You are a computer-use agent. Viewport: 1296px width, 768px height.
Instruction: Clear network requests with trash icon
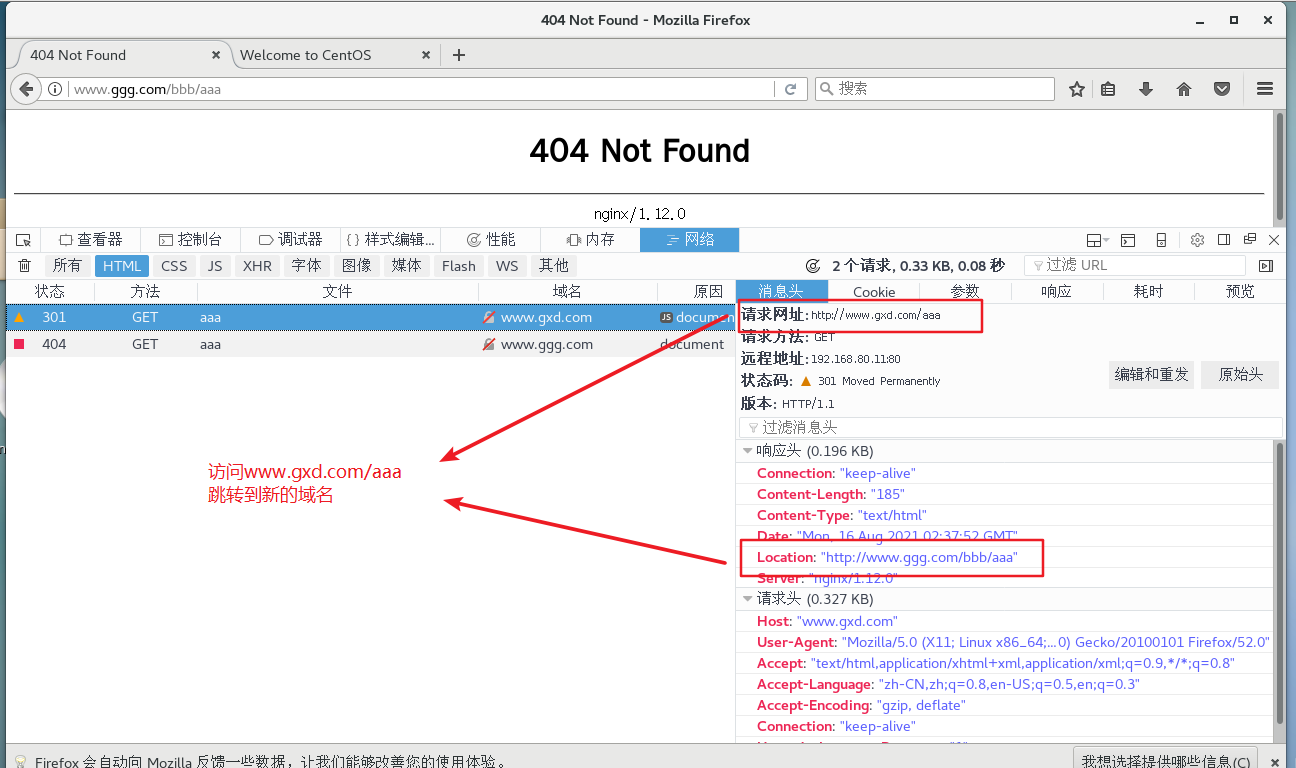(x=25, y=265)
